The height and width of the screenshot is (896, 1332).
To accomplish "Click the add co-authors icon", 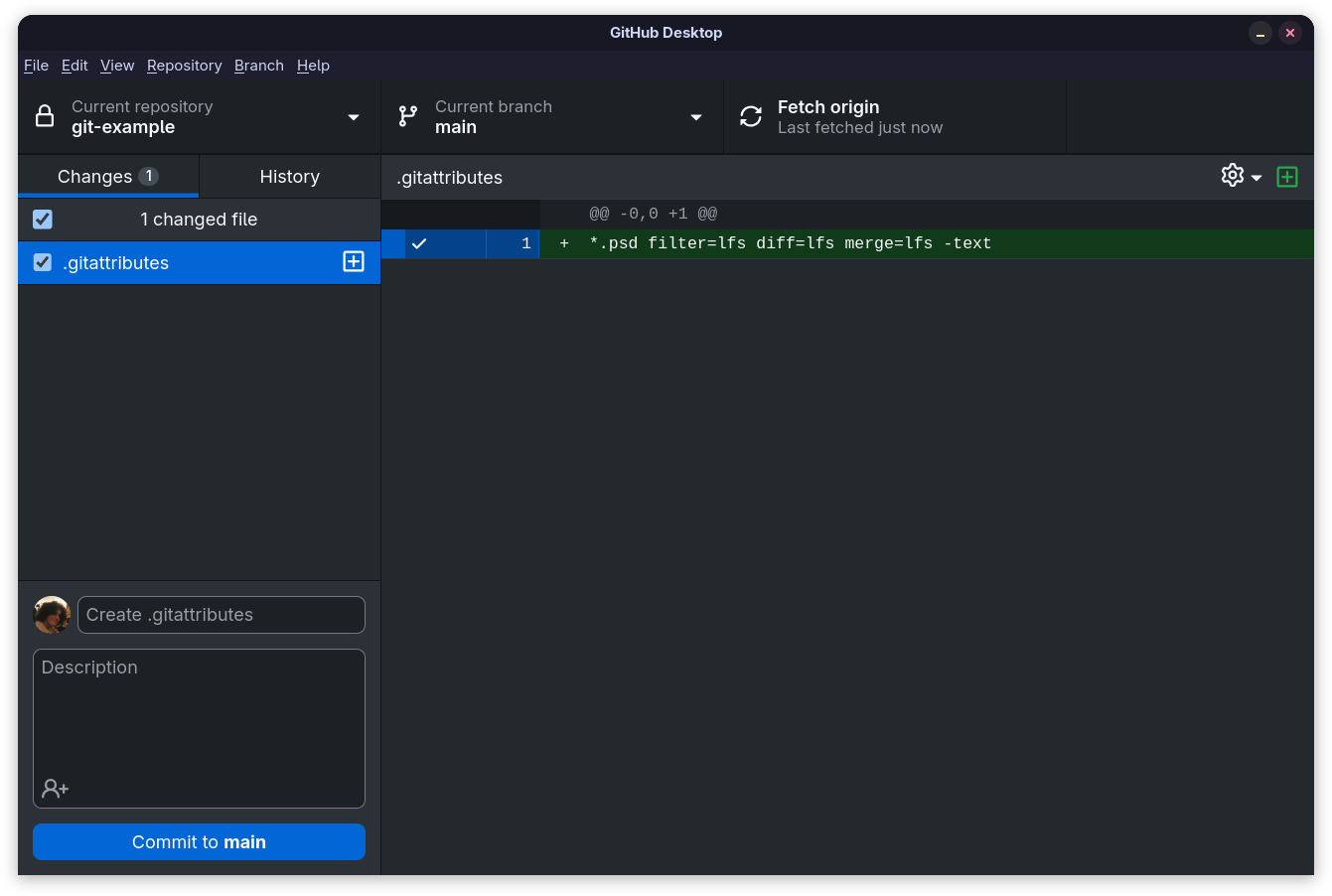I will tap(56, 789).
